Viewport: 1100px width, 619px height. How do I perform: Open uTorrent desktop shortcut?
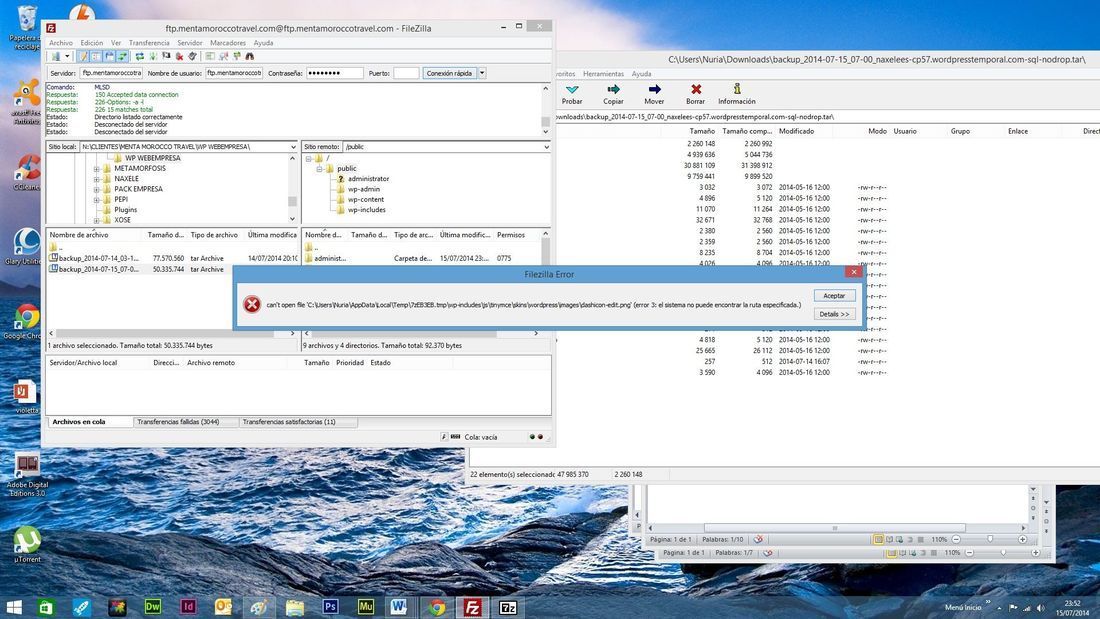(27, 545)
